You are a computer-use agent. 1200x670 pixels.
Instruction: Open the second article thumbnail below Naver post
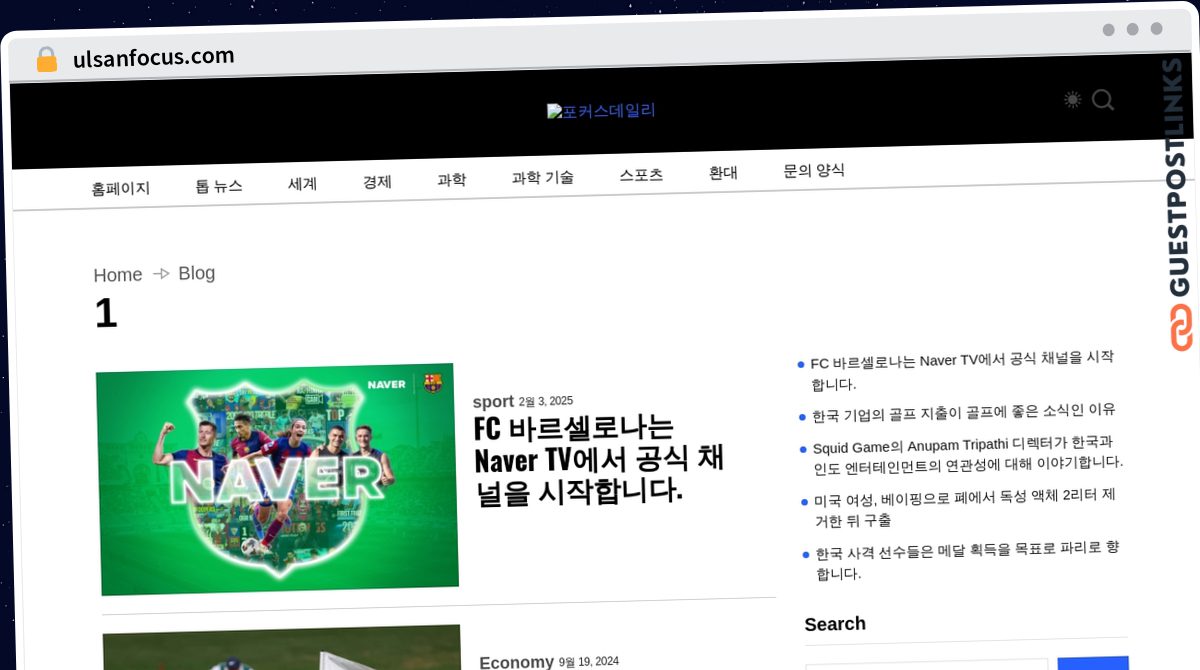[x=282, y=648]
